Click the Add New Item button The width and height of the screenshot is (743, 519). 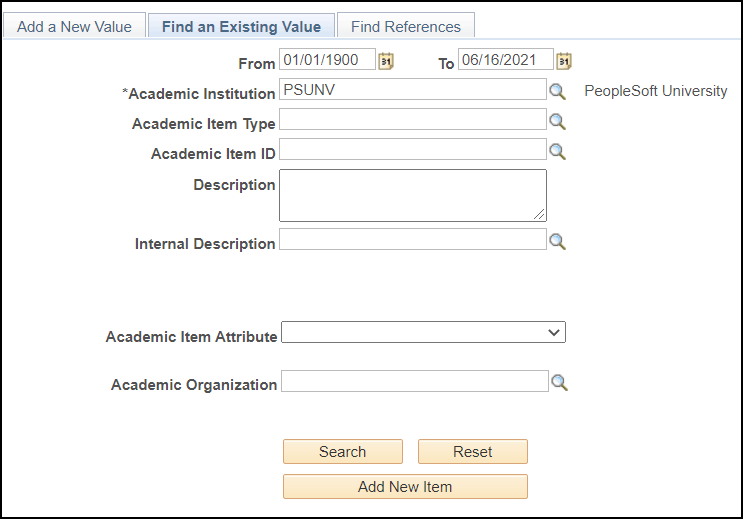405,487
